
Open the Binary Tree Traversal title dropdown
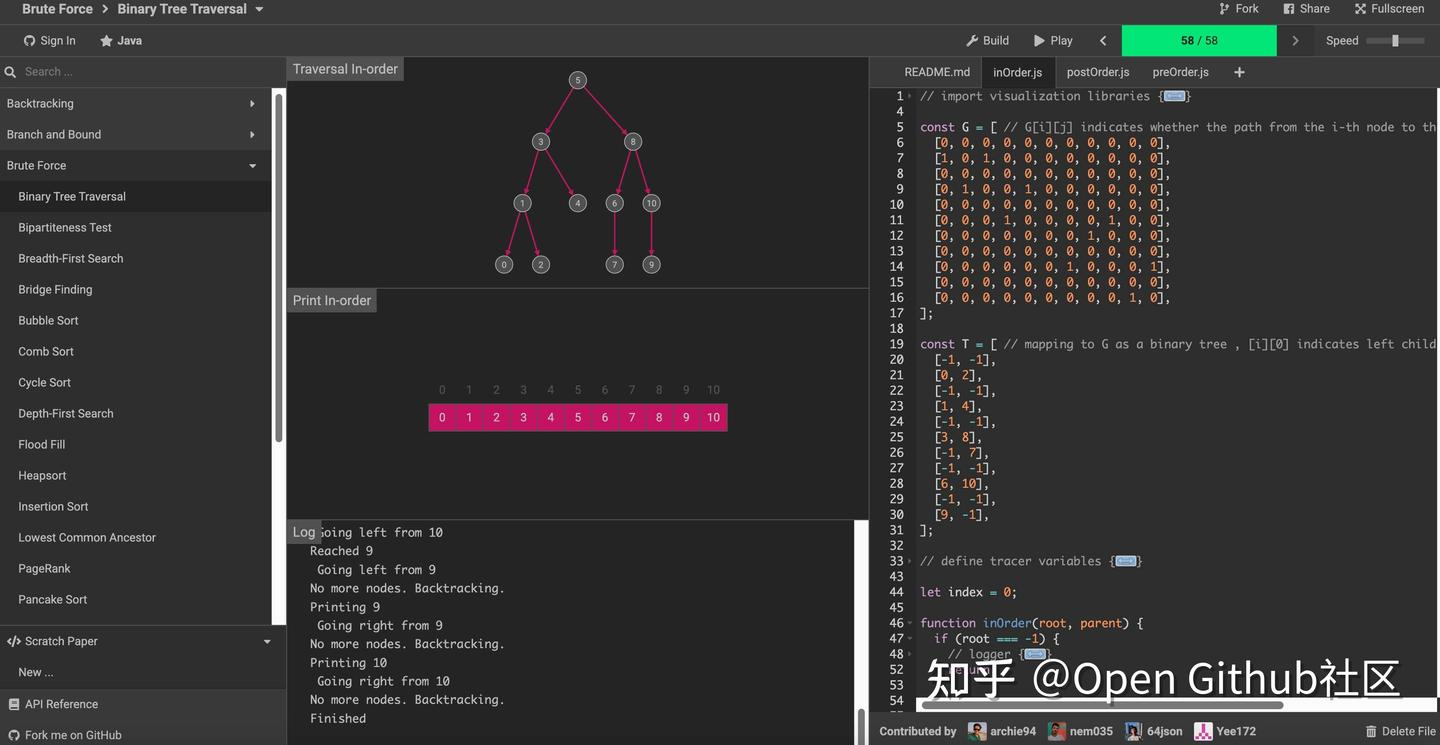tap(259, 10)
